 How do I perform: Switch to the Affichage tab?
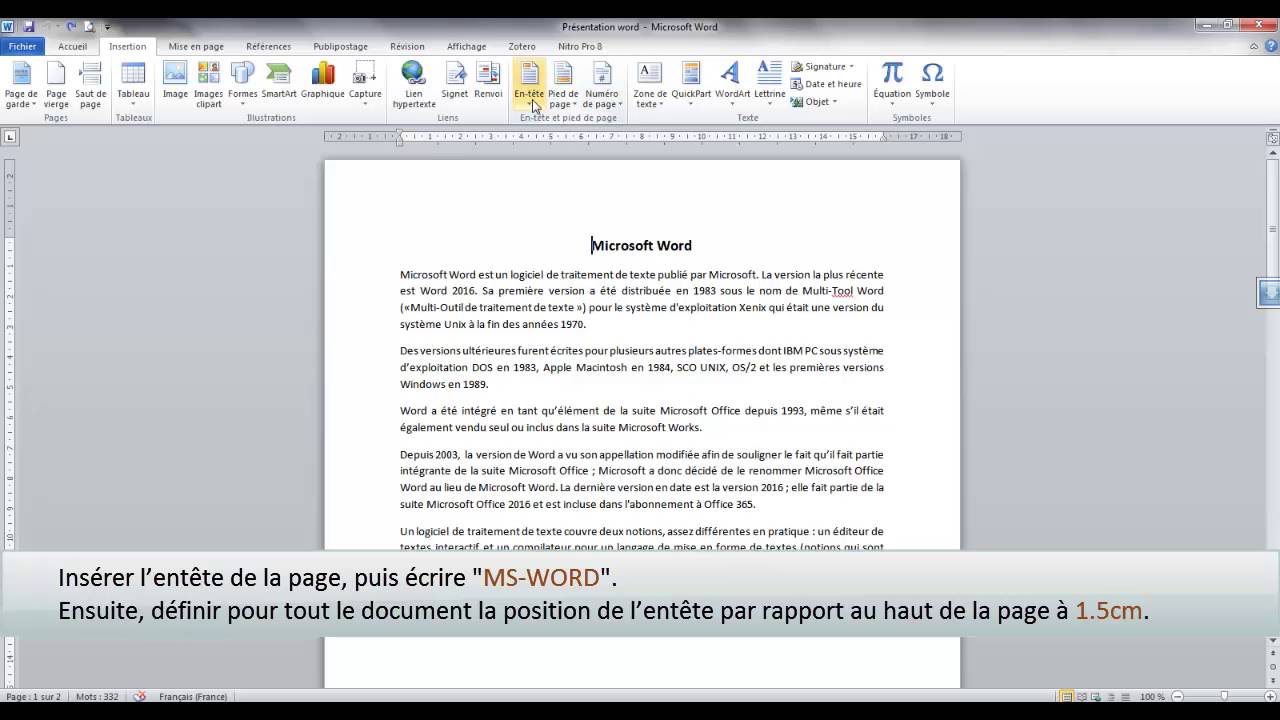[x=466, y=46]
